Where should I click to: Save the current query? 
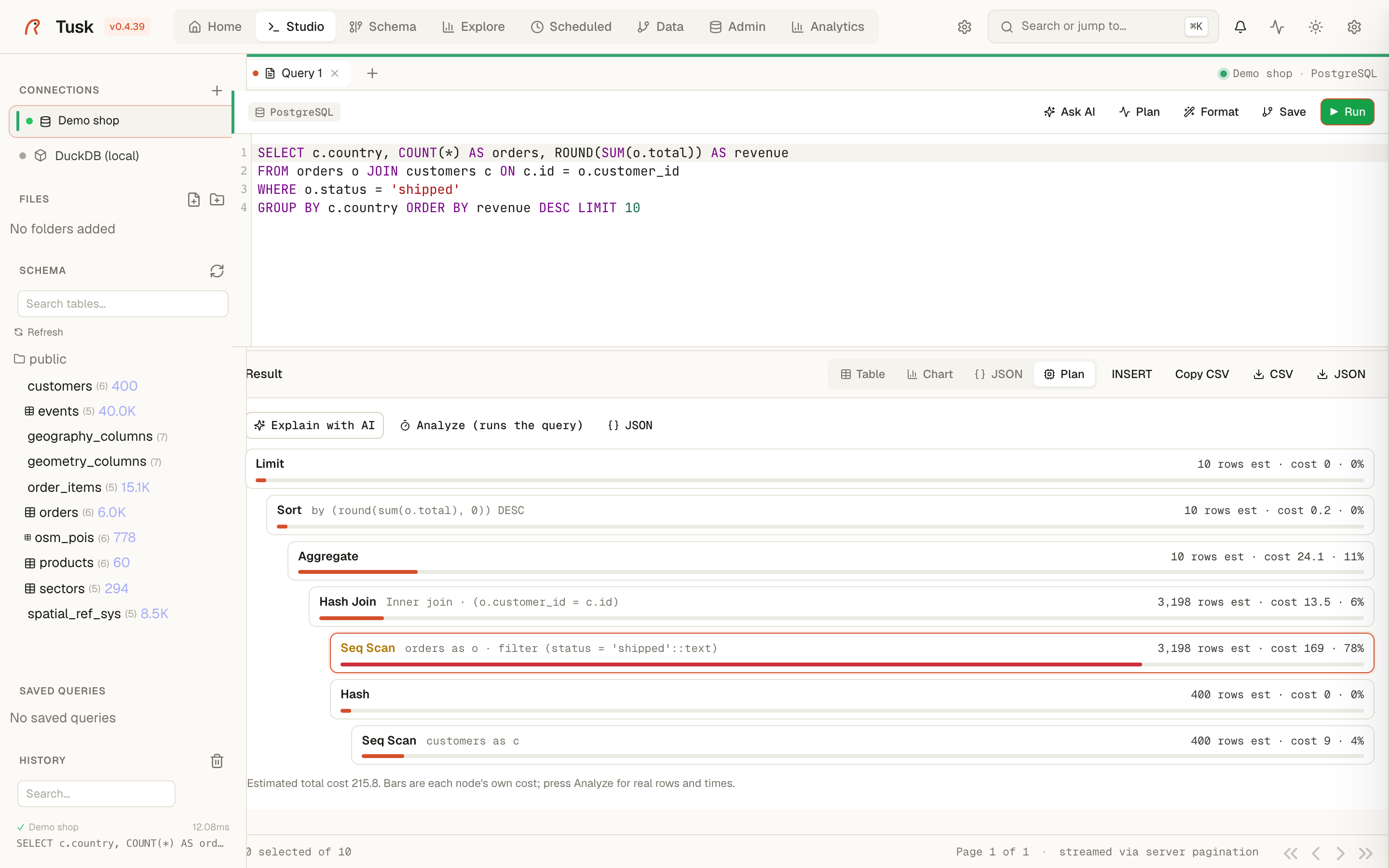click(1284, 112)
